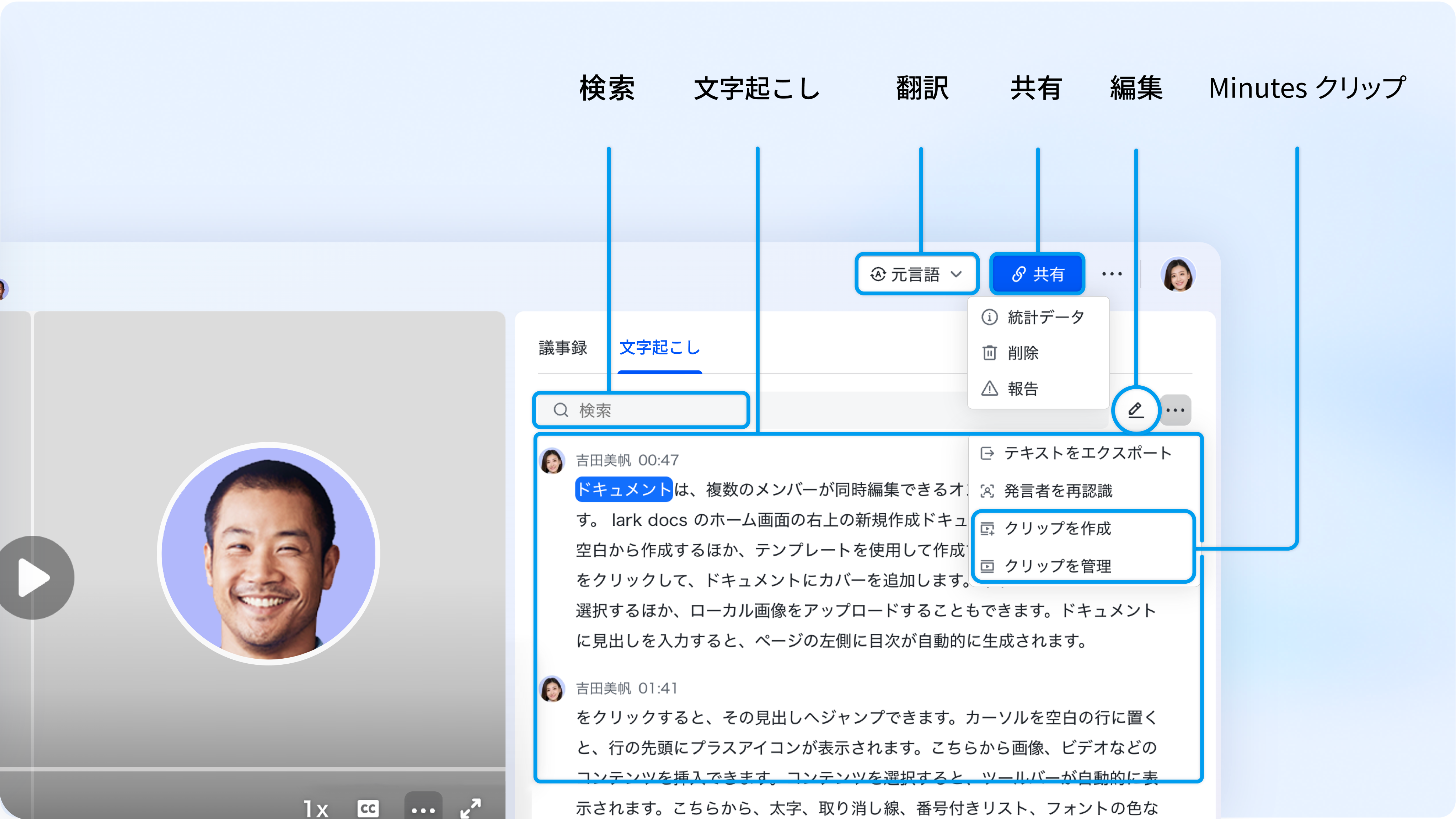Open the more options (…) beside the edit pencil
The height and width of the screenshot is (819, 1456).
coord(1176,410)
